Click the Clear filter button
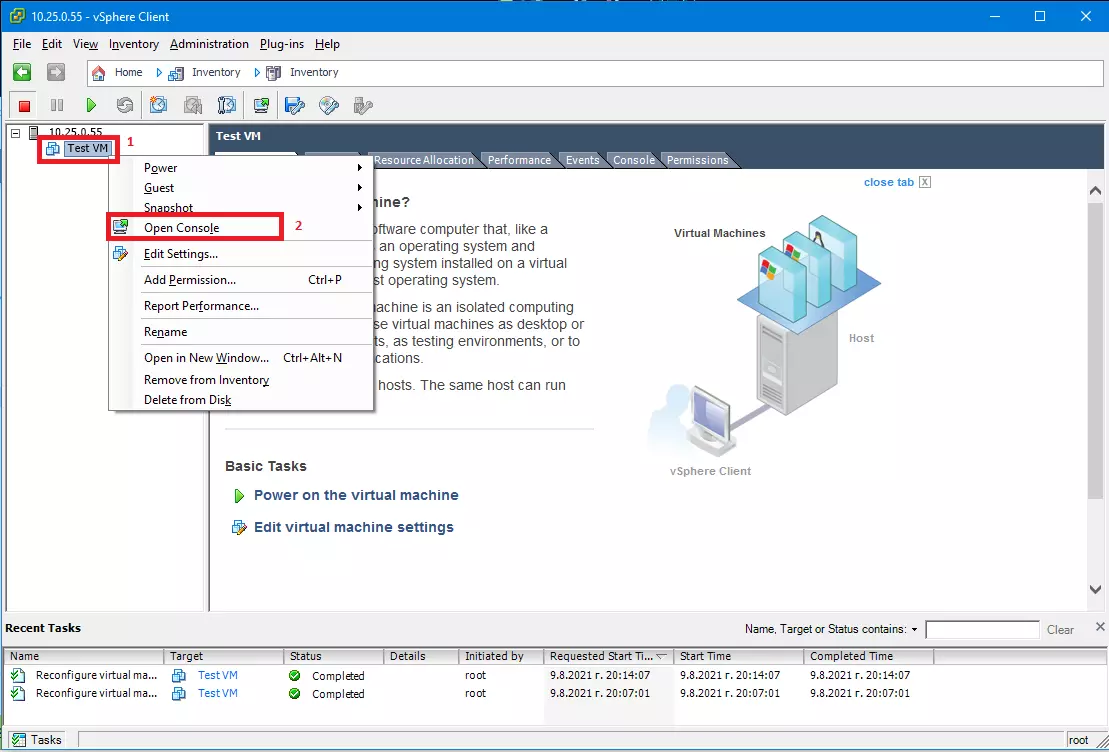The width and height of the screenshot is (1109, 752). pos(1060,630)
